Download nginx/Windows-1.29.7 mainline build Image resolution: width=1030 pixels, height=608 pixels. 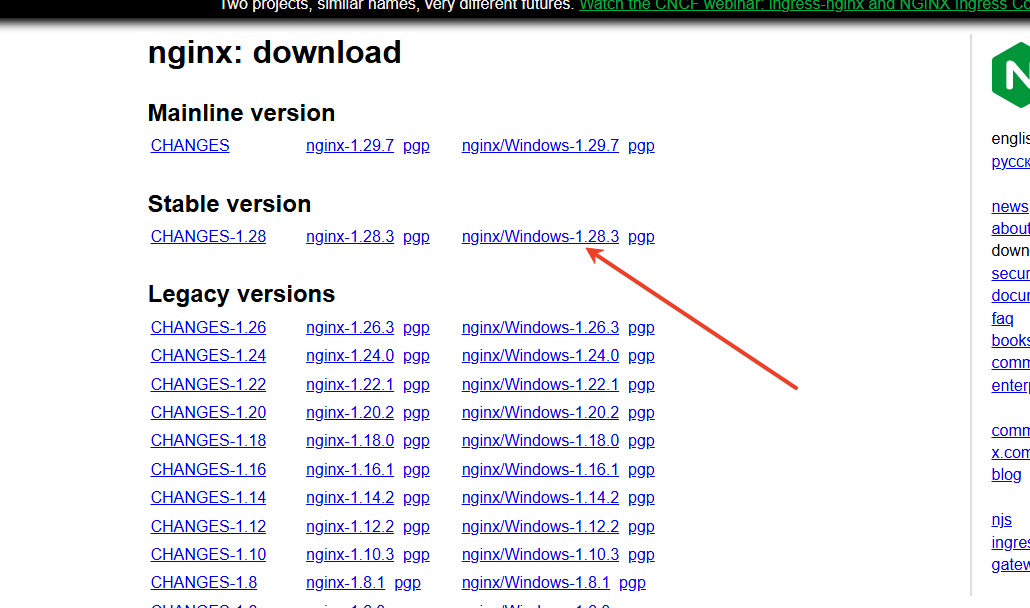[x=540, y=146]
